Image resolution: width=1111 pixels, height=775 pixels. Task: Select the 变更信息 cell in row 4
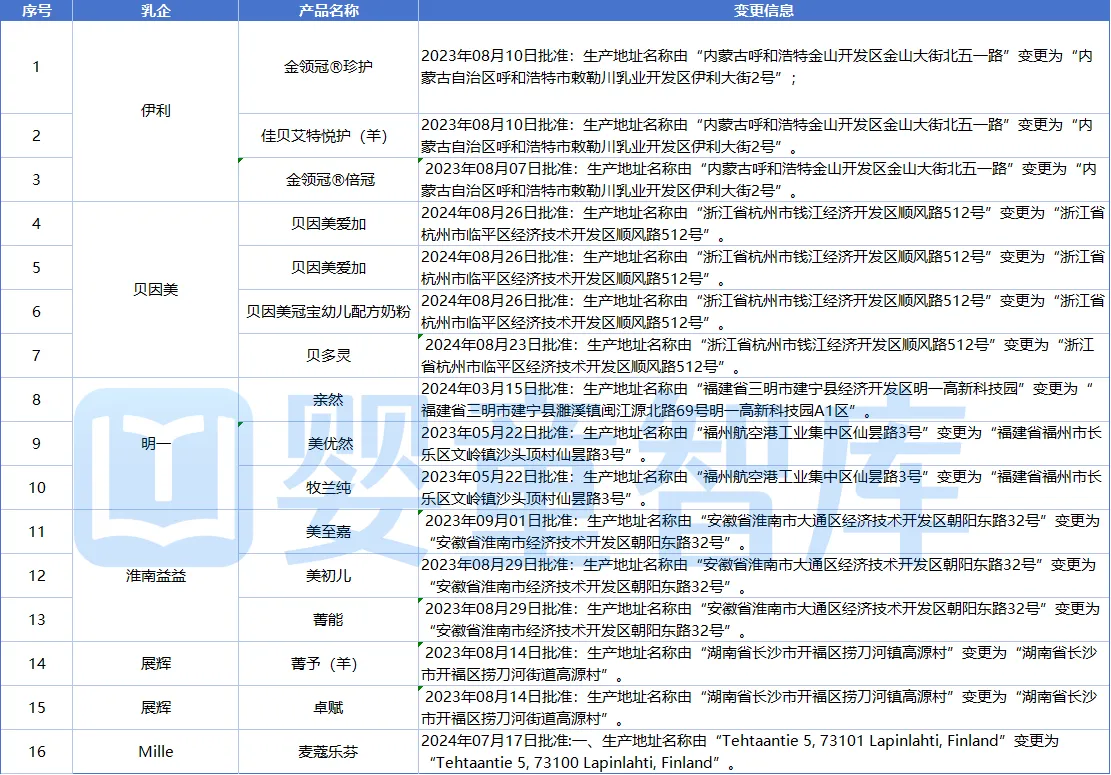tap(764, 224)
